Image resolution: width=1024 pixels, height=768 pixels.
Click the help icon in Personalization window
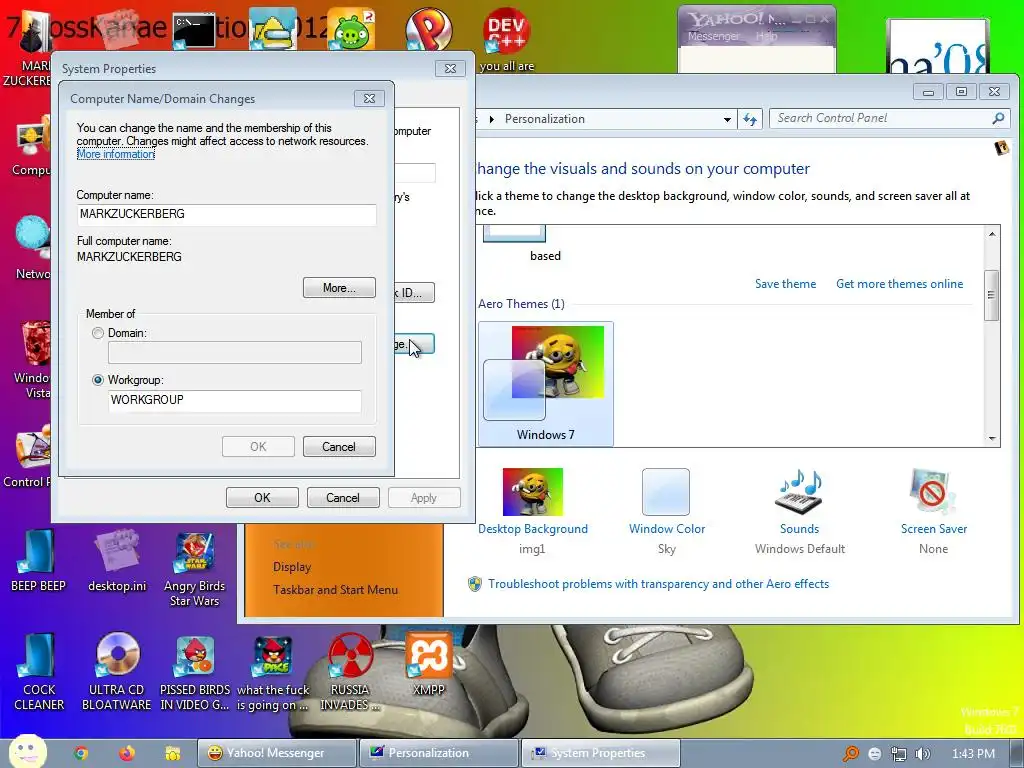(1001, 148)
